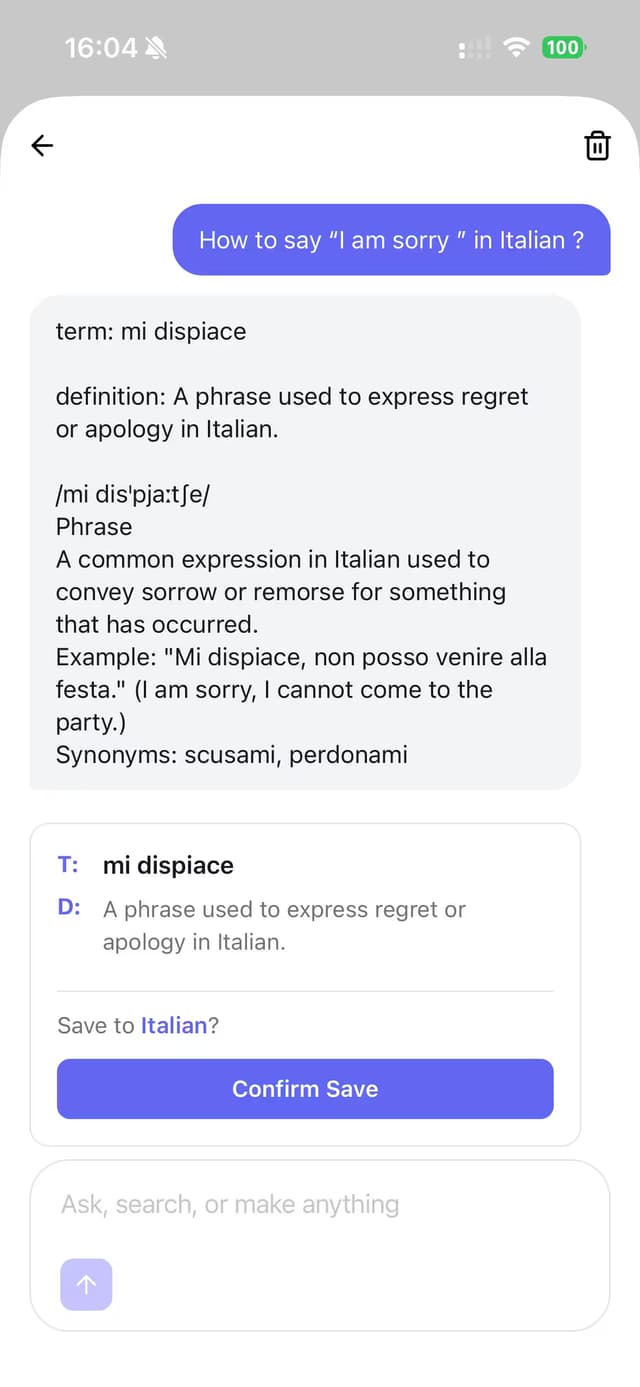Tap the 16:04 clock in status bar
The width and height of the screenshot is (640, 1387).
coord(100,47)
